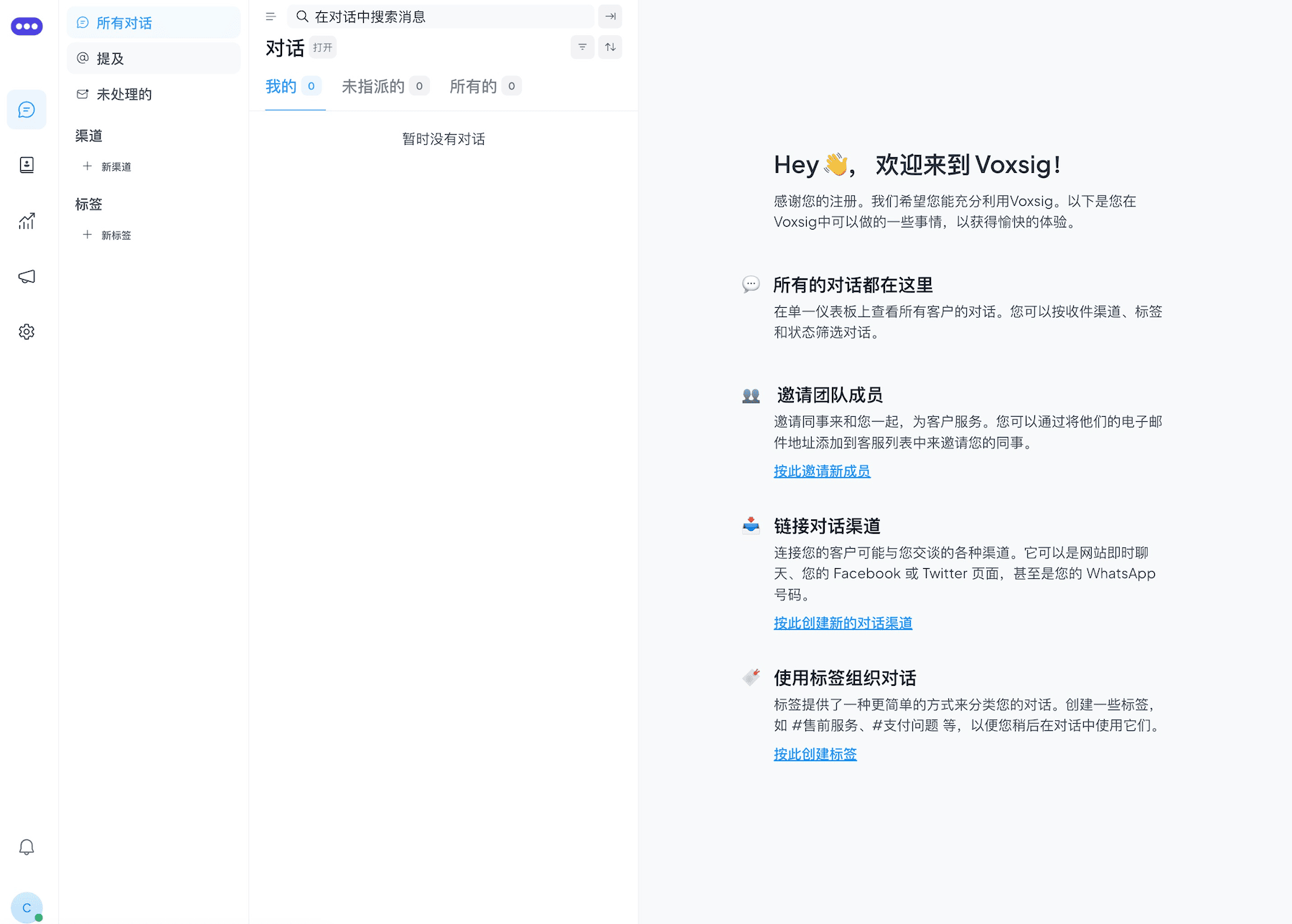Open the user profile avatar C
The height and width of the screenshot is (924, 1292).
pyautogui.click(x=27, y=907)
